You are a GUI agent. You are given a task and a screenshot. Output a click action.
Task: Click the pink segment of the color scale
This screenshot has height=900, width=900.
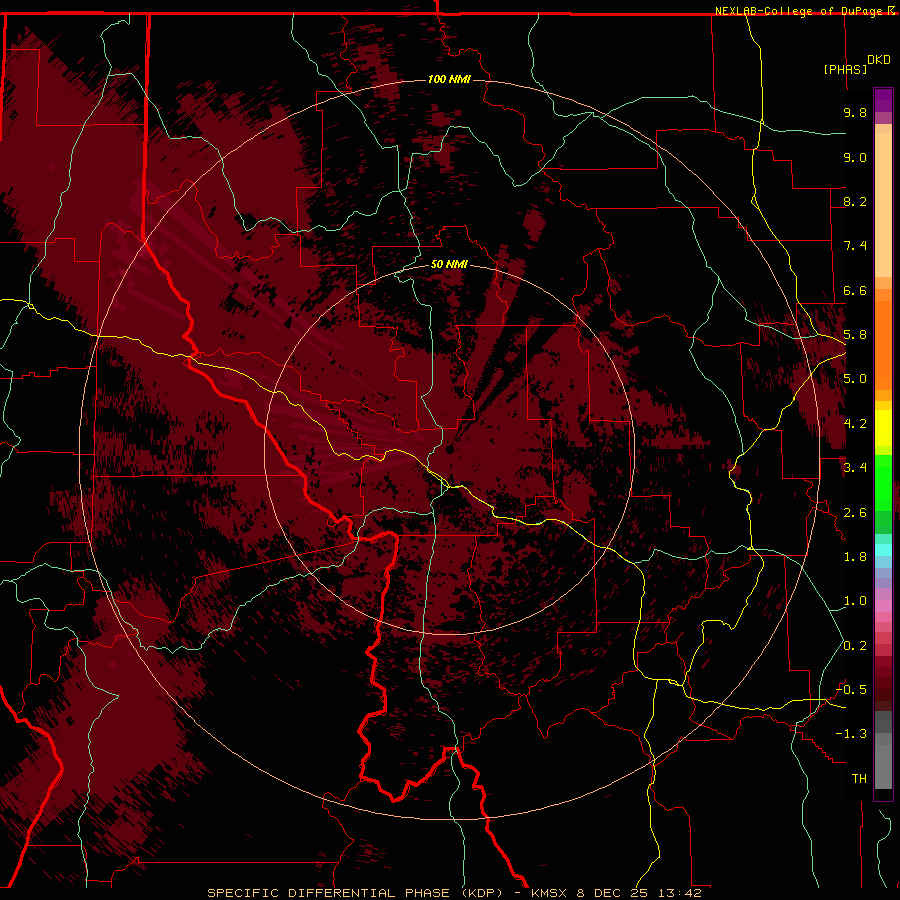[x=883, y=606]
